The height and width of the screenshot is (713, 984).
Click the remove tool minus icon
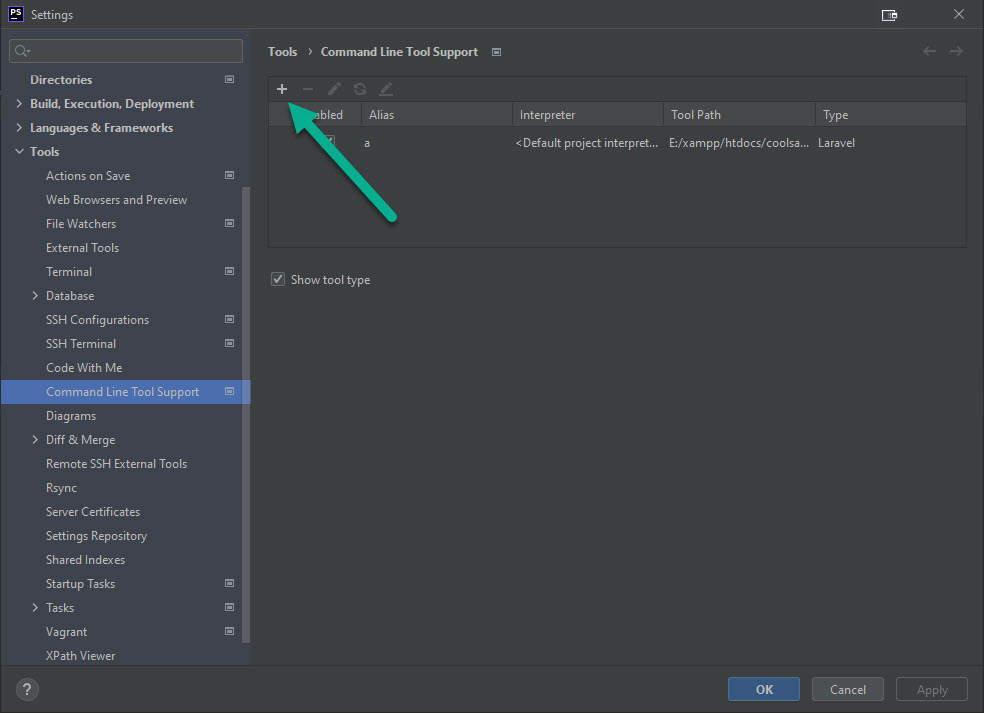pos(308,89)
